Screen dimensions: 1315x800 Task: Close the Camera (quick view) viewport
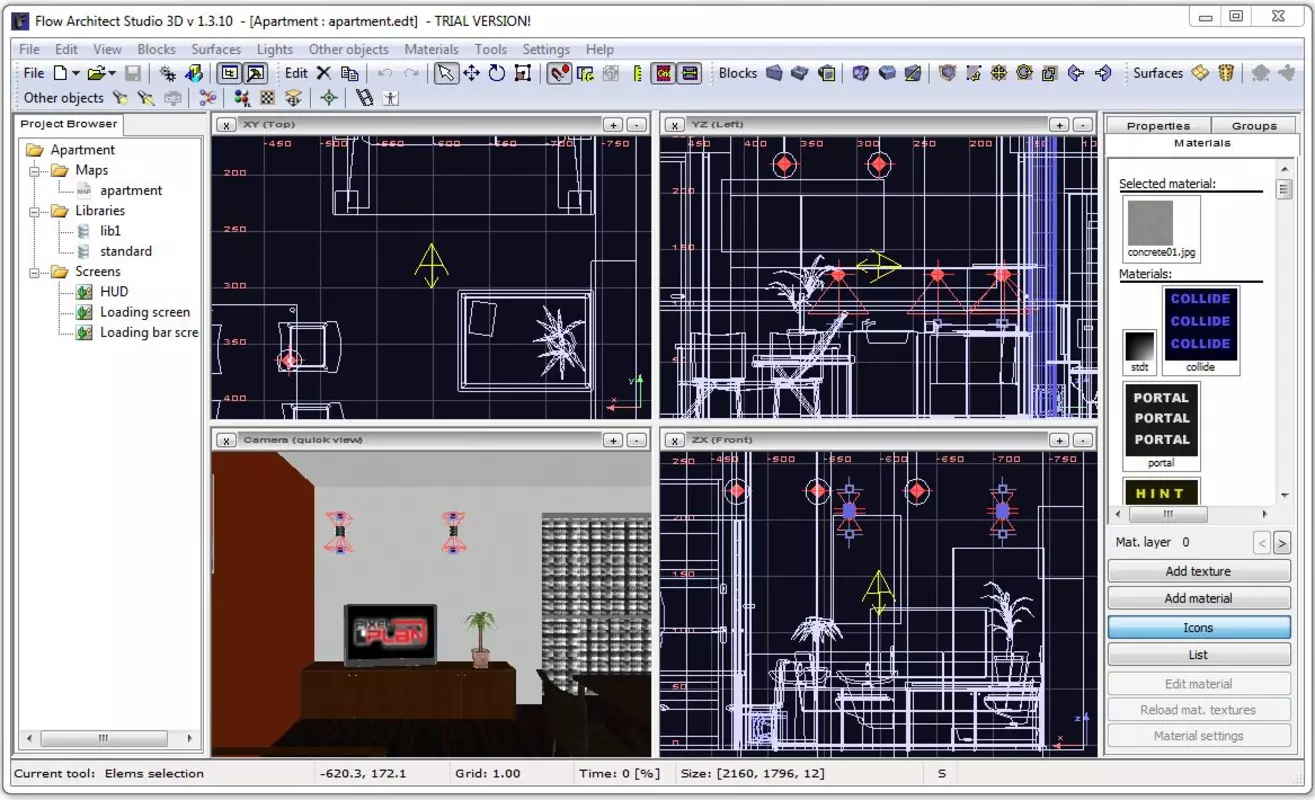click(226, 440)
